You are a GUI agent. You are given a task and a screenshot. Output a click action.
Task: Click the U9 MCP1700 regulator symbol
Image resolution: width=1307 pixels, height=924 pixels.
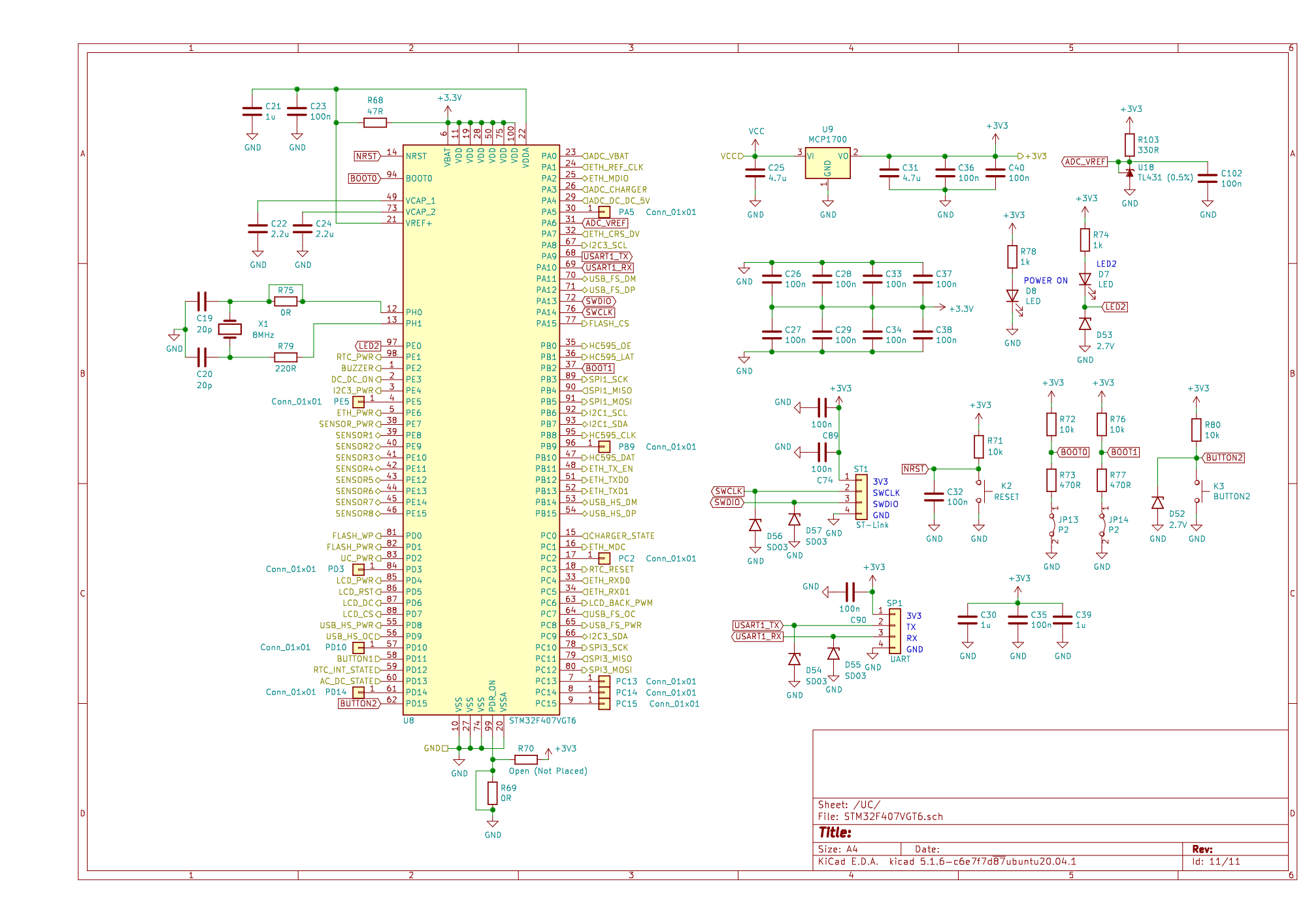pyautogui.click(x=827, y=163)
